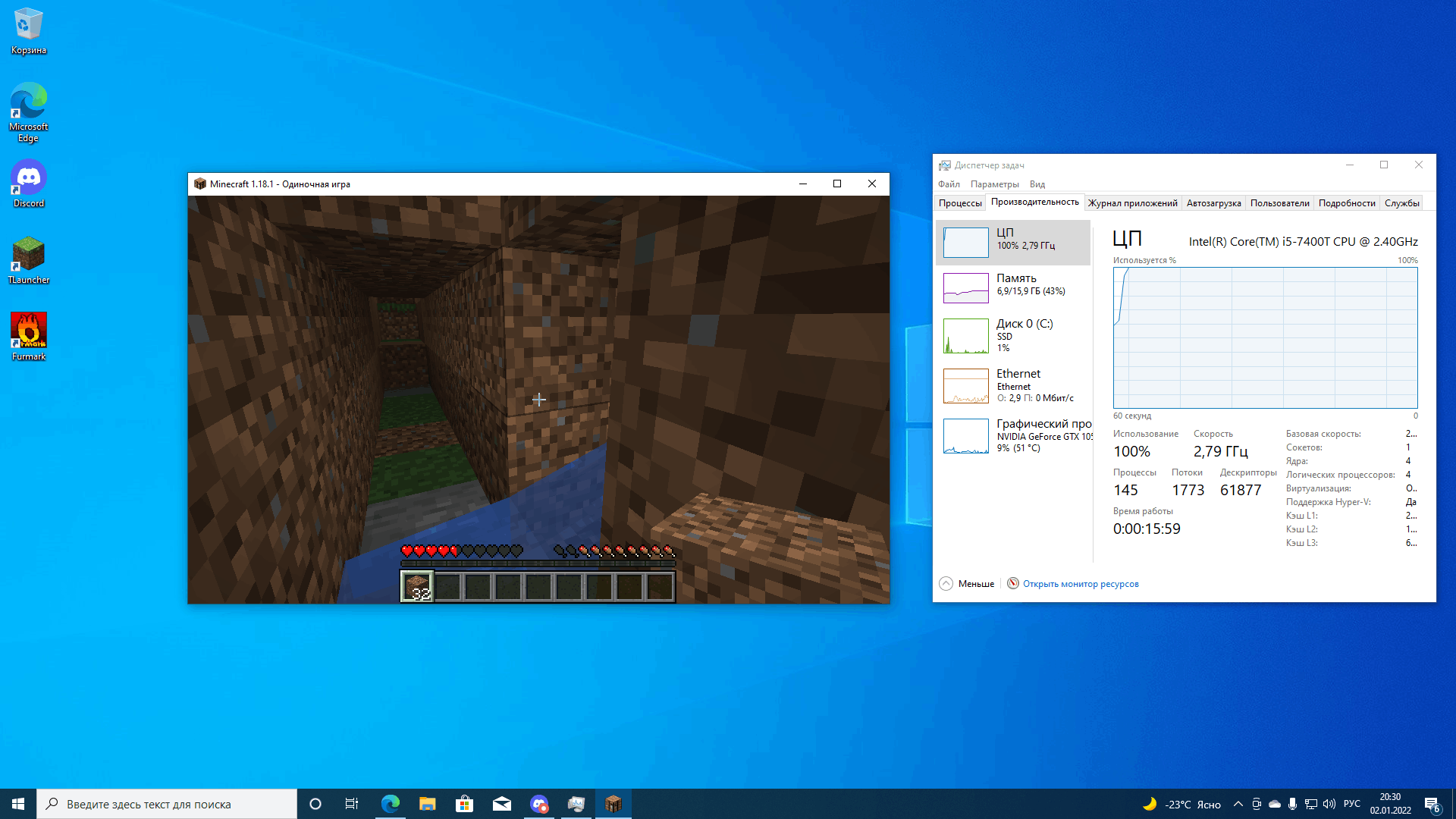Click the 145 processes value
This screenshot has width=1456, height=819.
pyautogui.click(x=1125, y=491)
